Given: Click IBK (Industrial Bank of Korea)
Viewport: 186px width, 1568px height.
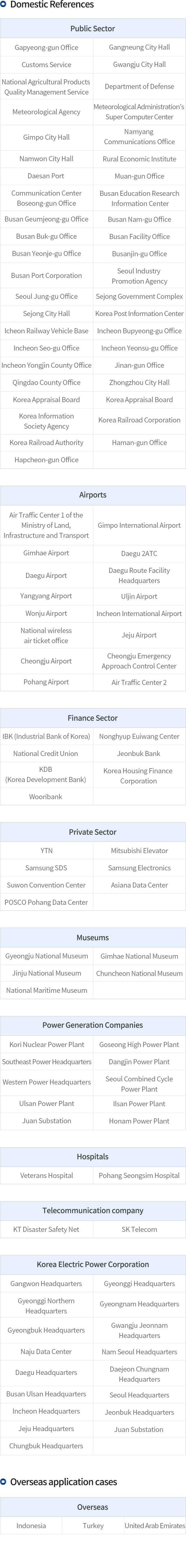Looking at the screenshot, I should 46,737.
